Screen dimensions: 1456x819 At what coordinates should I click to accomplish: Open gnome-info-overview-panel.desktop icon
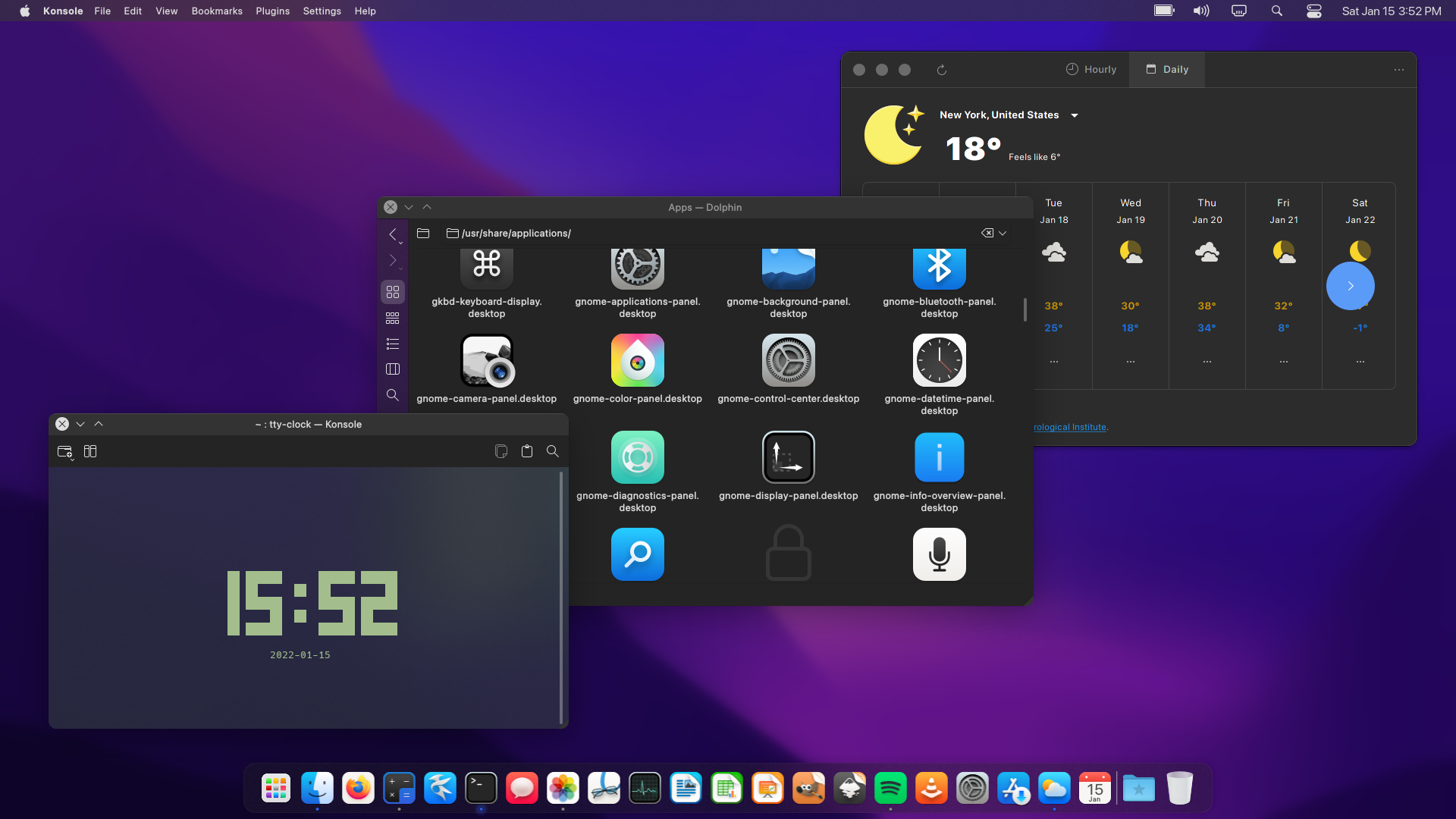(940, 457)
